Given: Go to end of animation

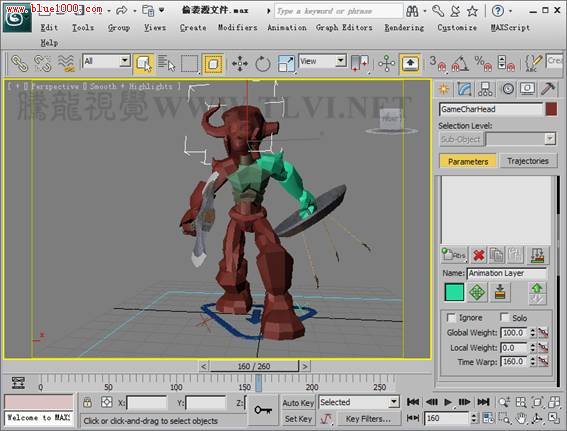Looking at the screenshot, I should point(483,402).
